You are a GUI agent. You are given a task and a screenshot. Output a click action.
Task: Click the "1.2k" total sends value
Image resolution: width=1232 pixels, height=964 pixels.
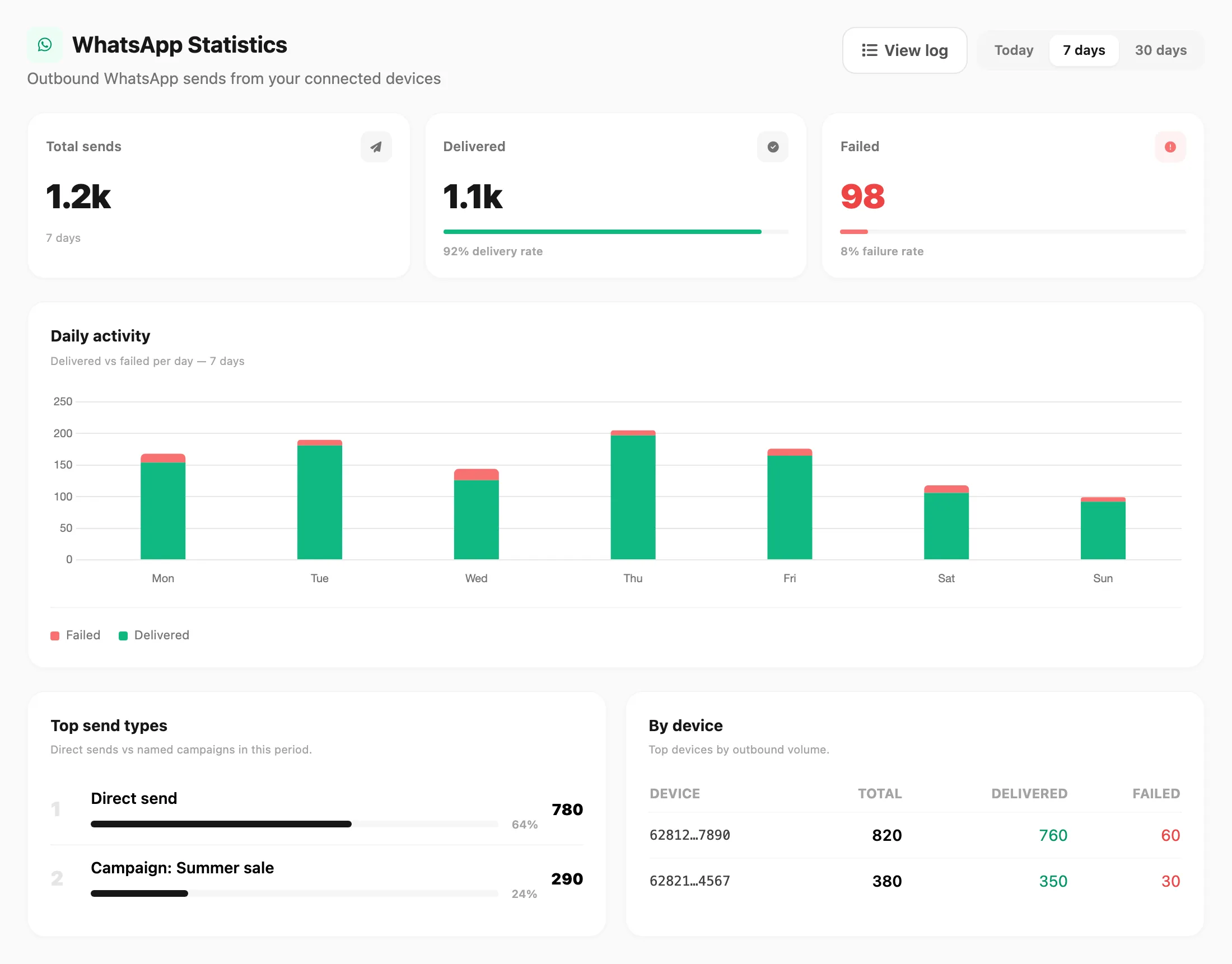78,196
